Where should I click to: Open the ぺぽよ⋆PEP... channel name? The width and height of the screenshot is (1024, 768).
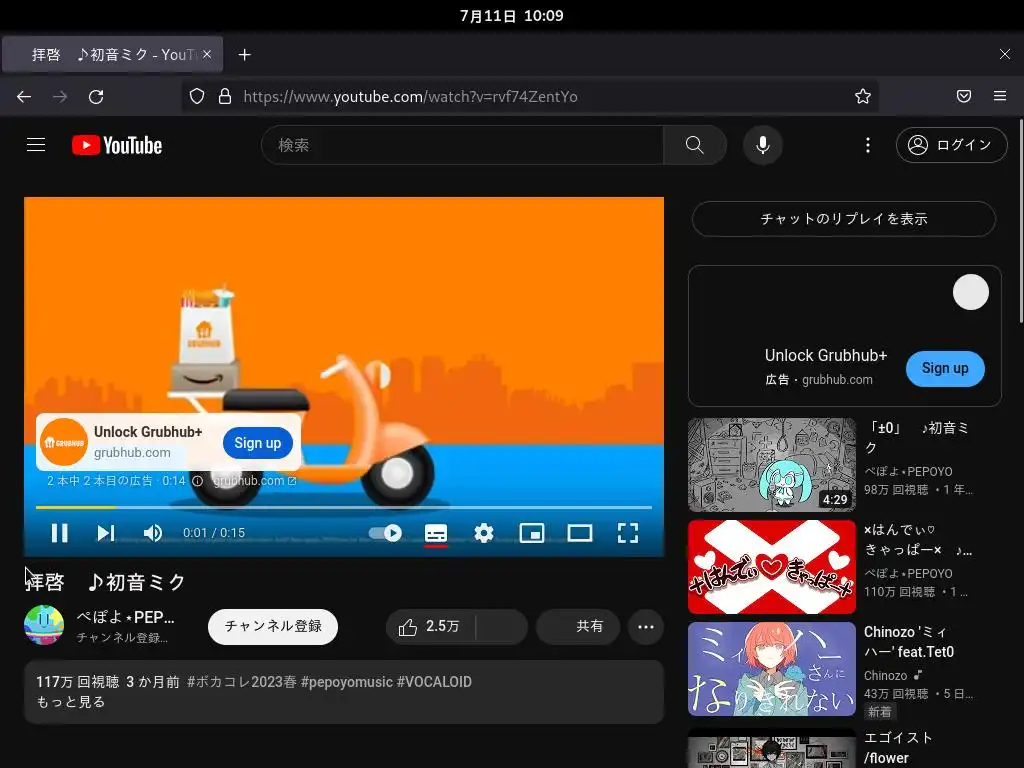coord(125,617)
